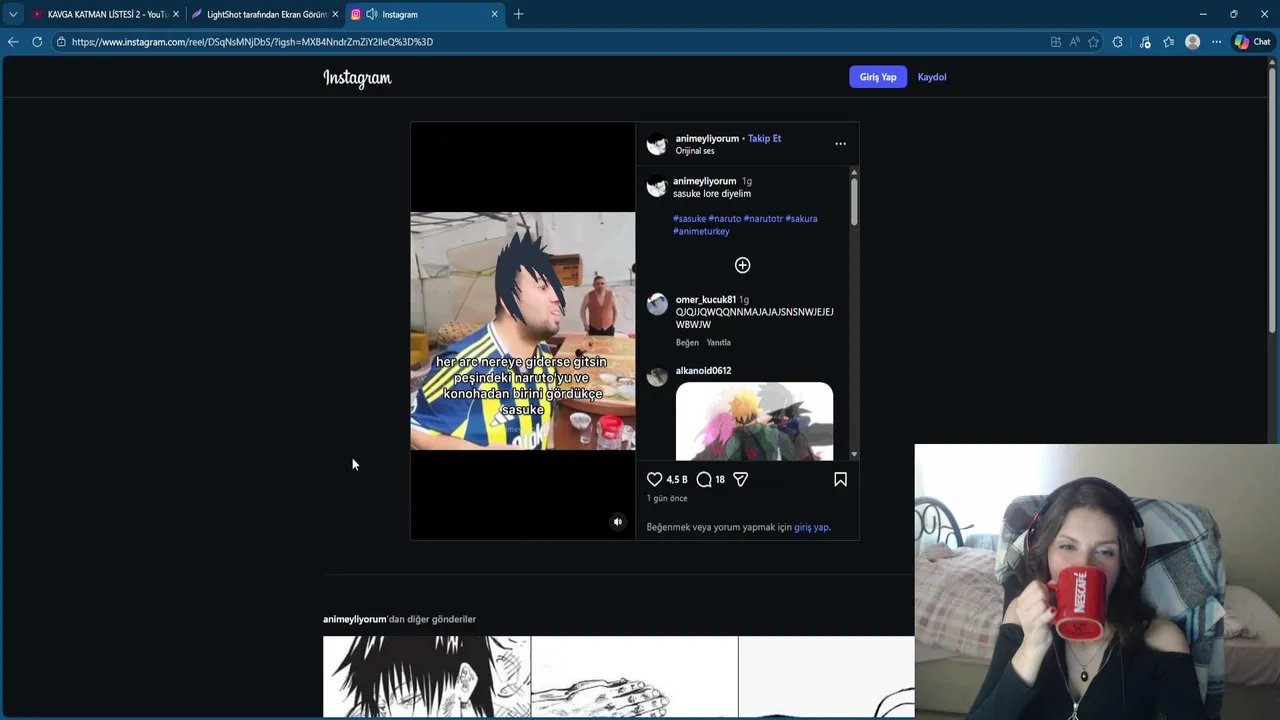Open a new browser tab
This screenshot has width=1280, height=720.
pos(518,14)
